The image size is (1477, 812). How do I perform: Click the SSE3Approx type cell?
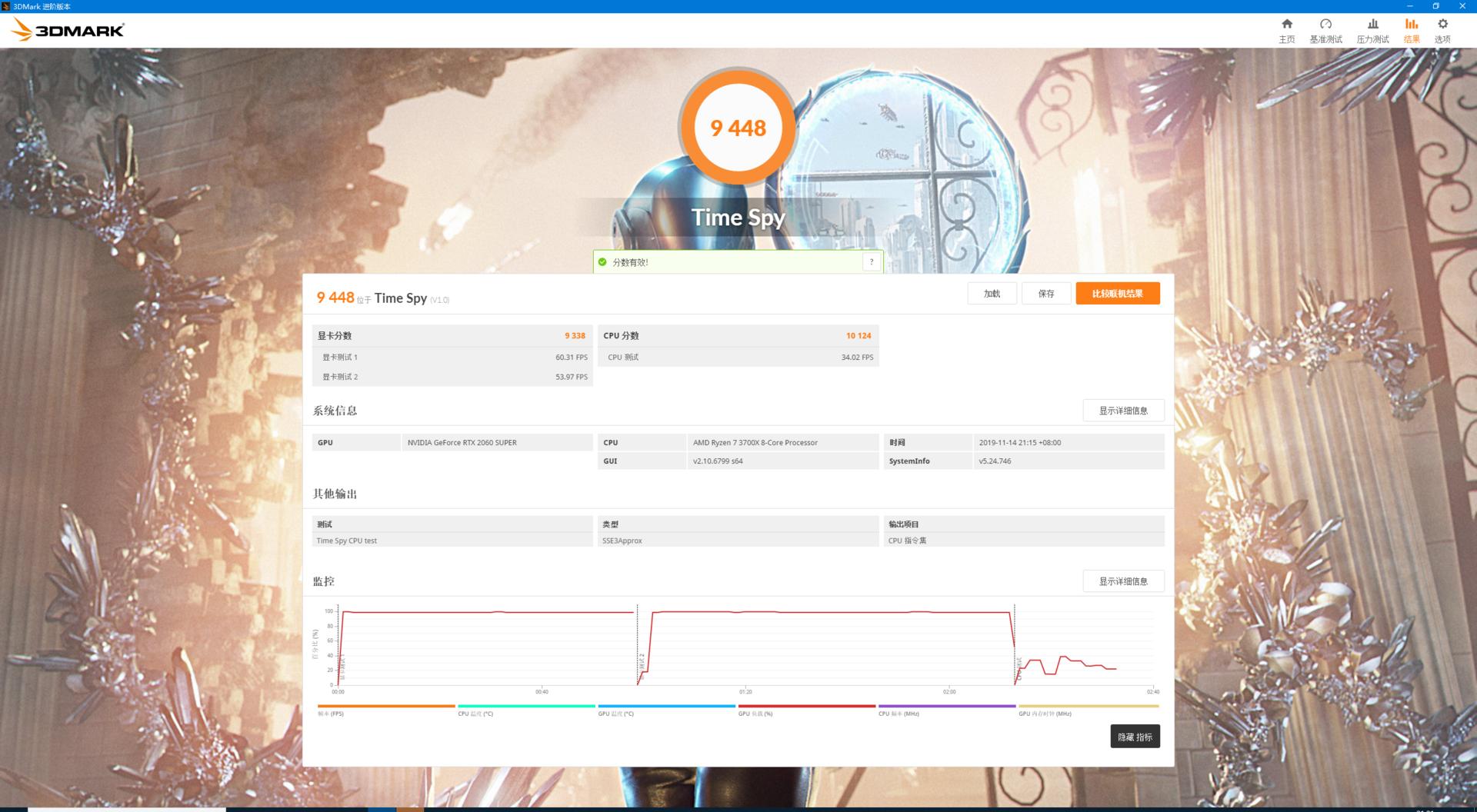738,541
